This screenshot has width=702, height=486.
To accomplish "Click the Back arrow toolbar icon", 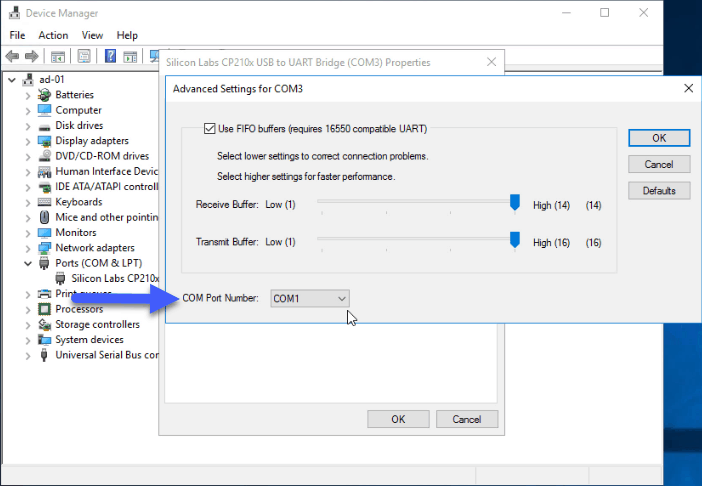I will click(x=12, y=56).
